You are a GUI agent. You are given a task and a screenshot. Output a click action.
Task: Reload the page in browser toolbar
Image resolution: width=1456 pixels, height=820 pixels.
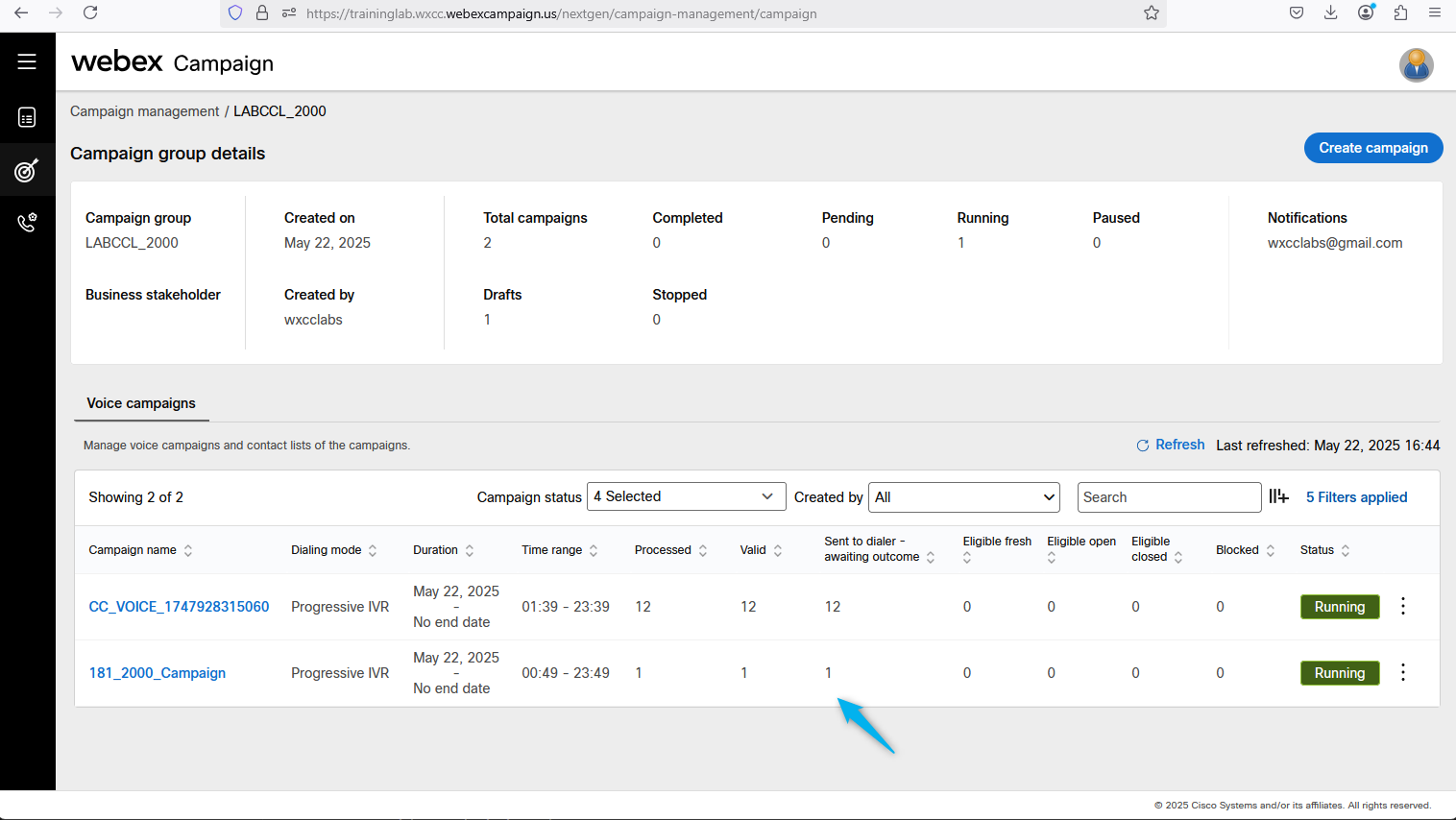90,13
